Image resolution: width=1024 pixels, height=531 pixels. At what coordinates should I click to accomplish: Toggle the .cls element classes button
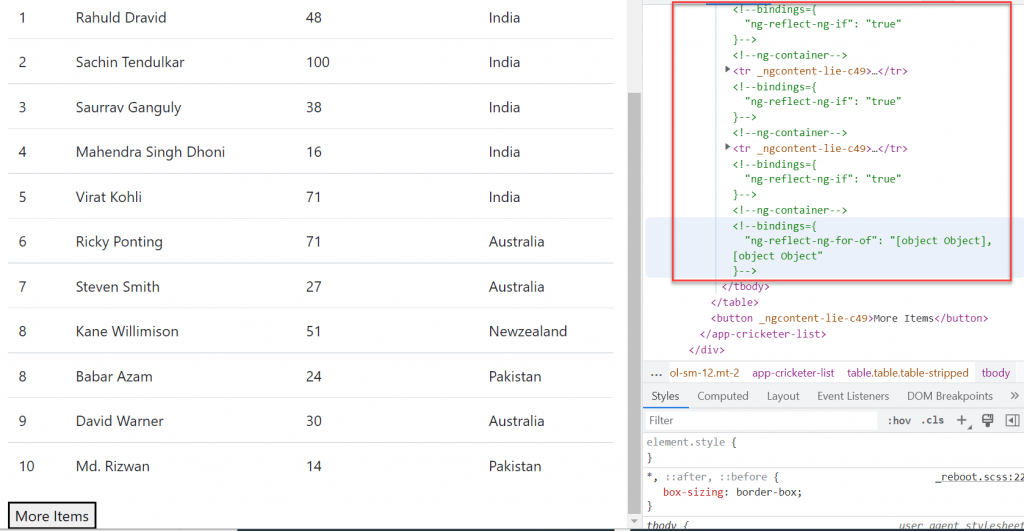pyautogui.click(x=933, y=421)
